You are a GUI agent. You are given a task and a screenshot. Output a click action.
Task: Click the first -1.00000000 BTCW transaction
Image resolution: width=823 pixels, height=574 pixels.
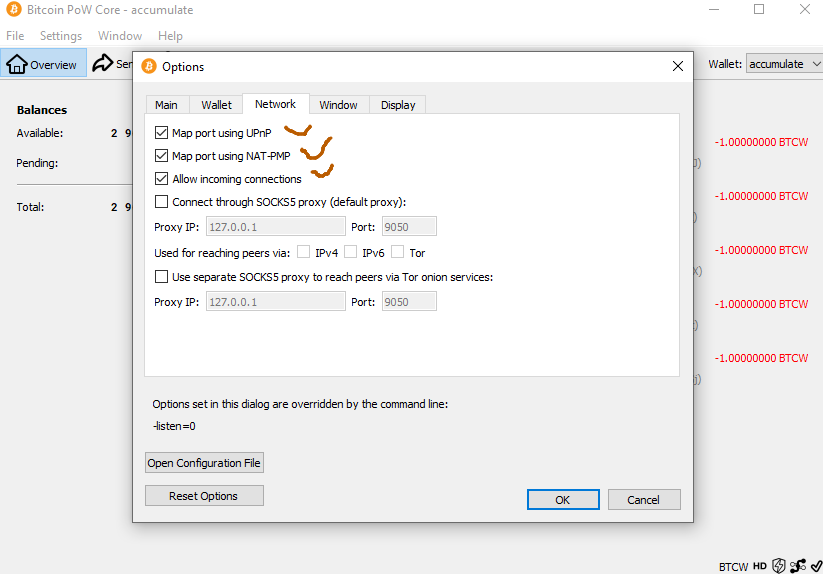[761, 142]
